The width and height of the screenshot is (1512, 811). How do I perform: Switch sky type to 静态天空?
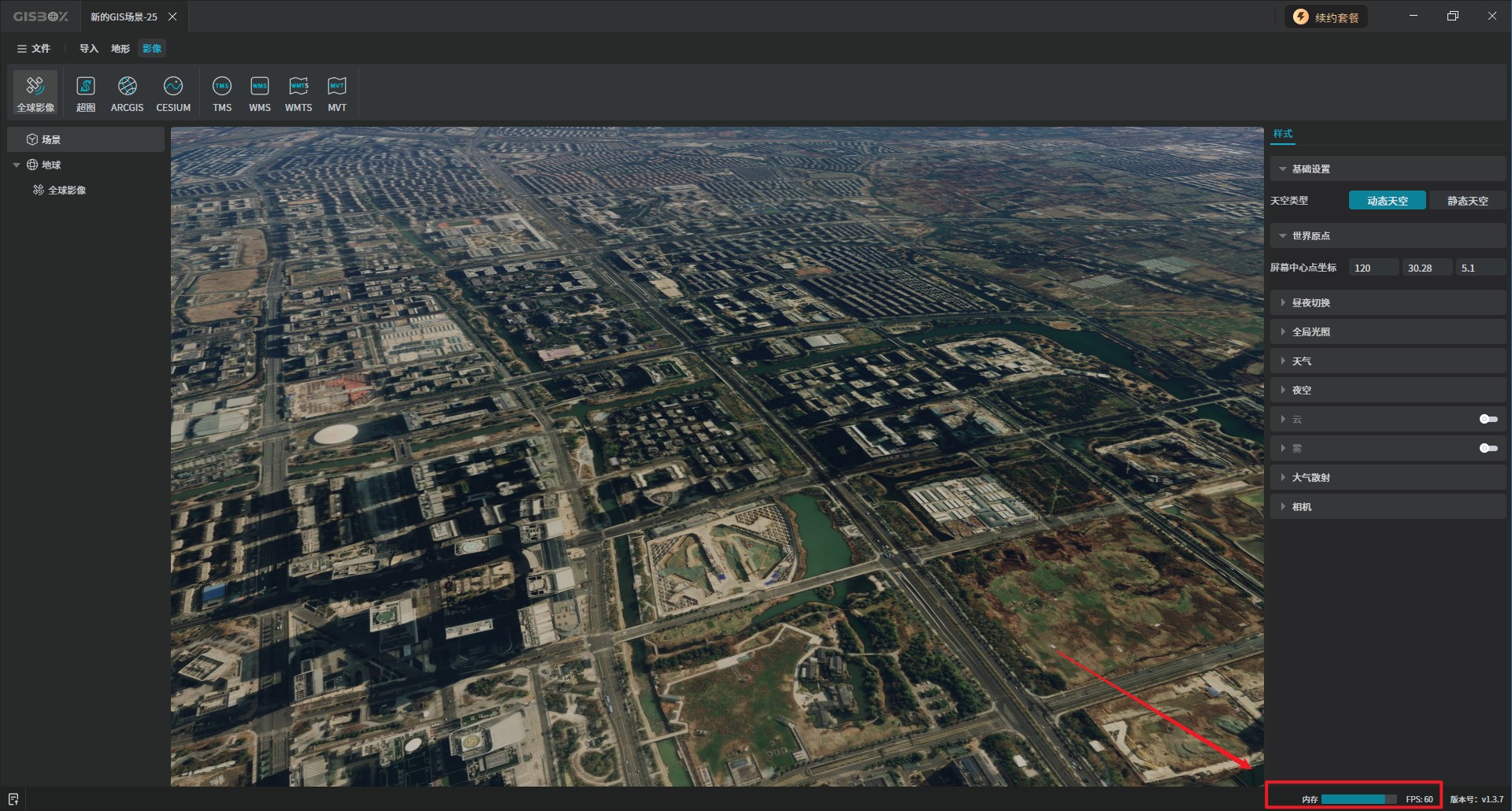pos(1467,201)
